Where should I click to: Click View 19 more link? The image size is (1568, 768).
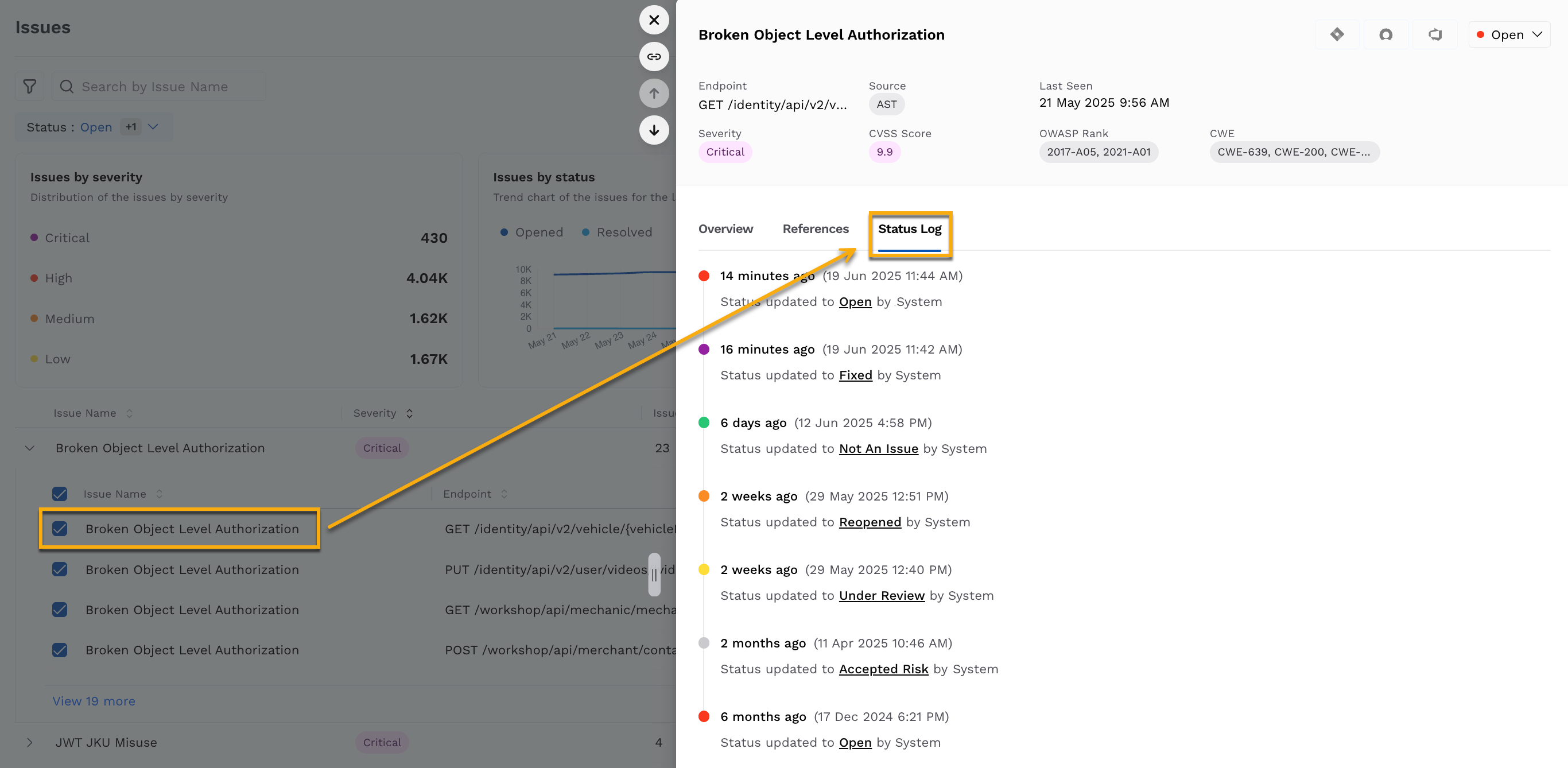pos(94,701)
